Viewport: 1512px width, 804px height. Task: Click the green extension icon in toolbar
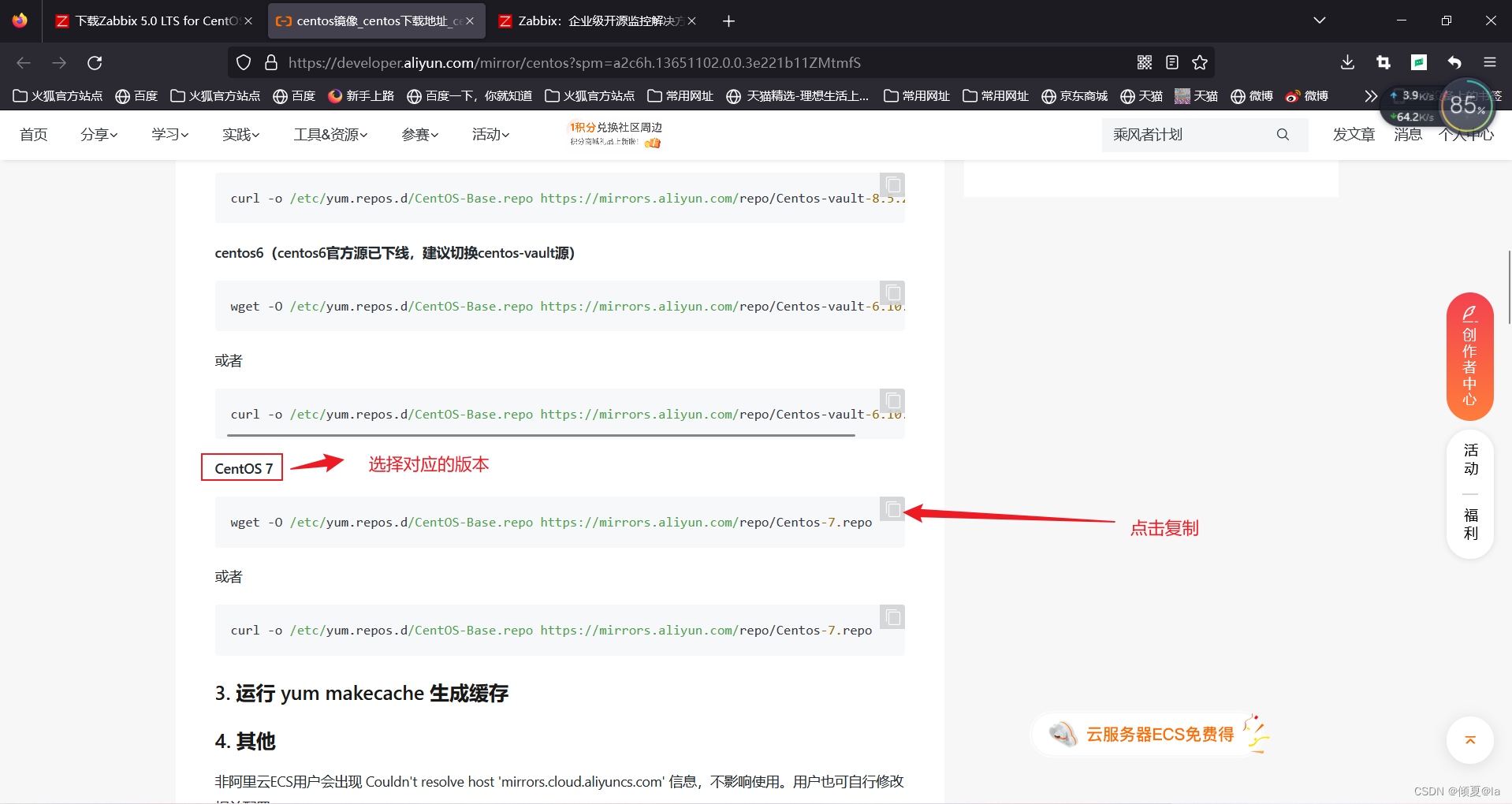[x=1419, y=62]
